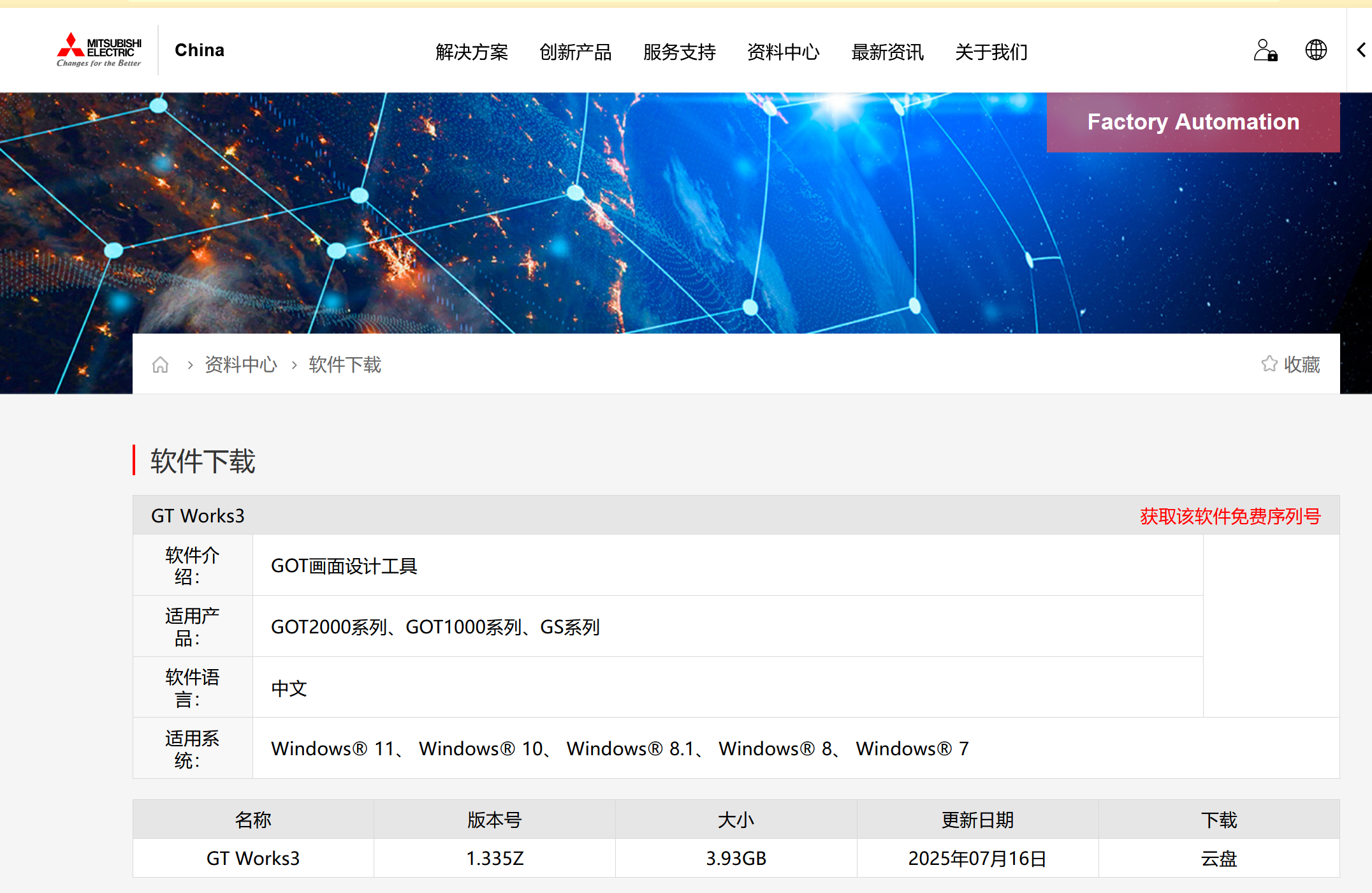
Task: Open the 服务支持 menu
Action: pos(680,52)
